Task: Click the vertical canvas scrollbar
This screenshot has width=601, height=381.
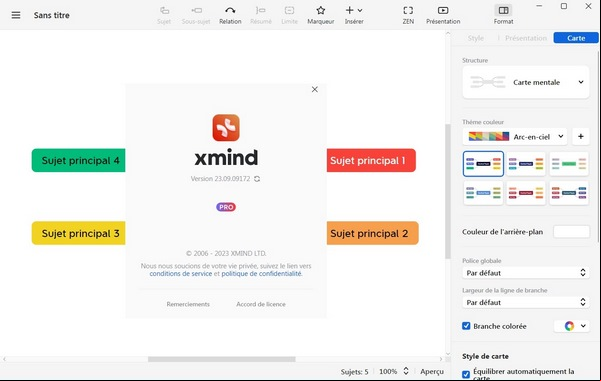Action: click(x=448, y=192)
